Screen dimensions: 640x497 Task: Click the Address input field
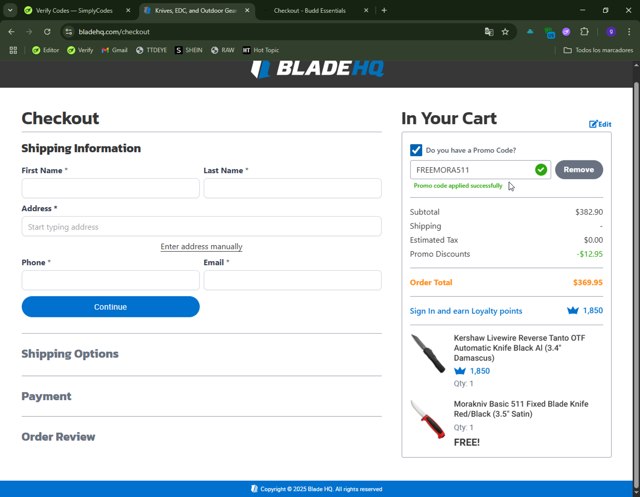(x=201, y=226)
